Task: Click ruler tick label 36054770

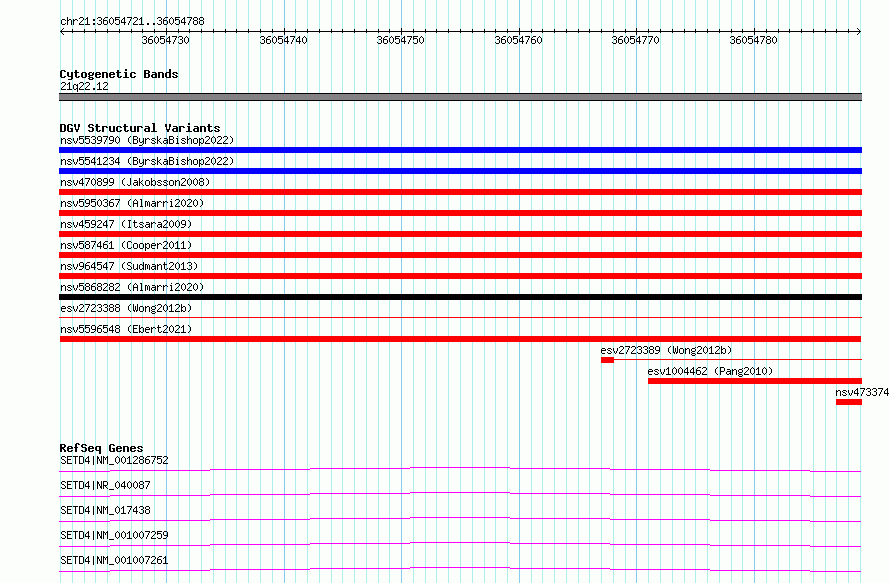Action: [x=635, y=40]
